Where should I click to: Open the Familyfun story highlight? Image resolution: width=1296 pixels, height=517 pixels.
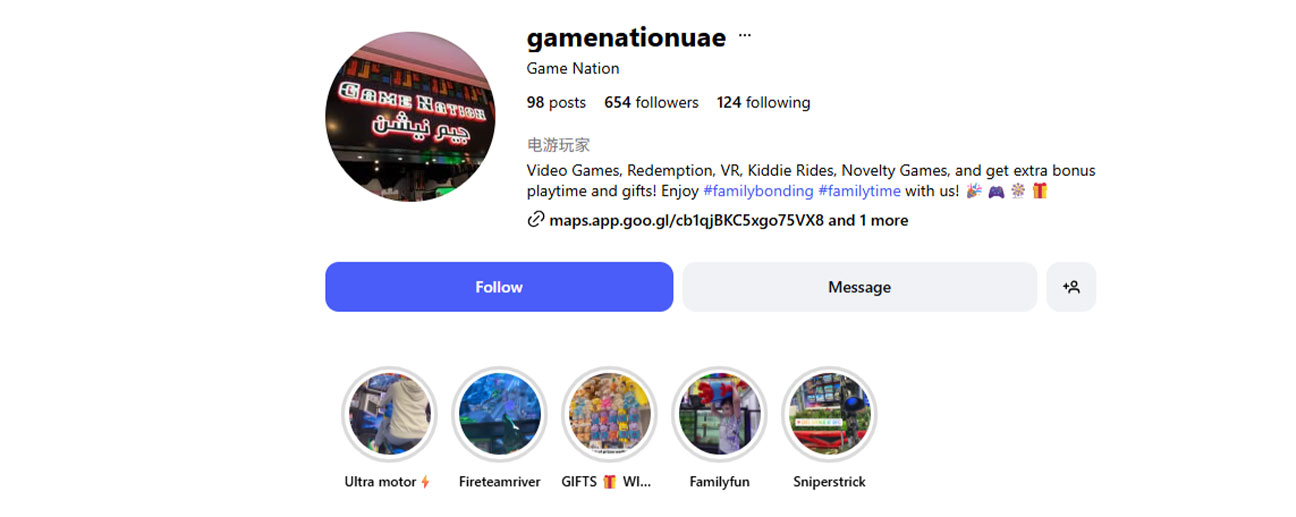pyautogui.click(x=719, y=414)
